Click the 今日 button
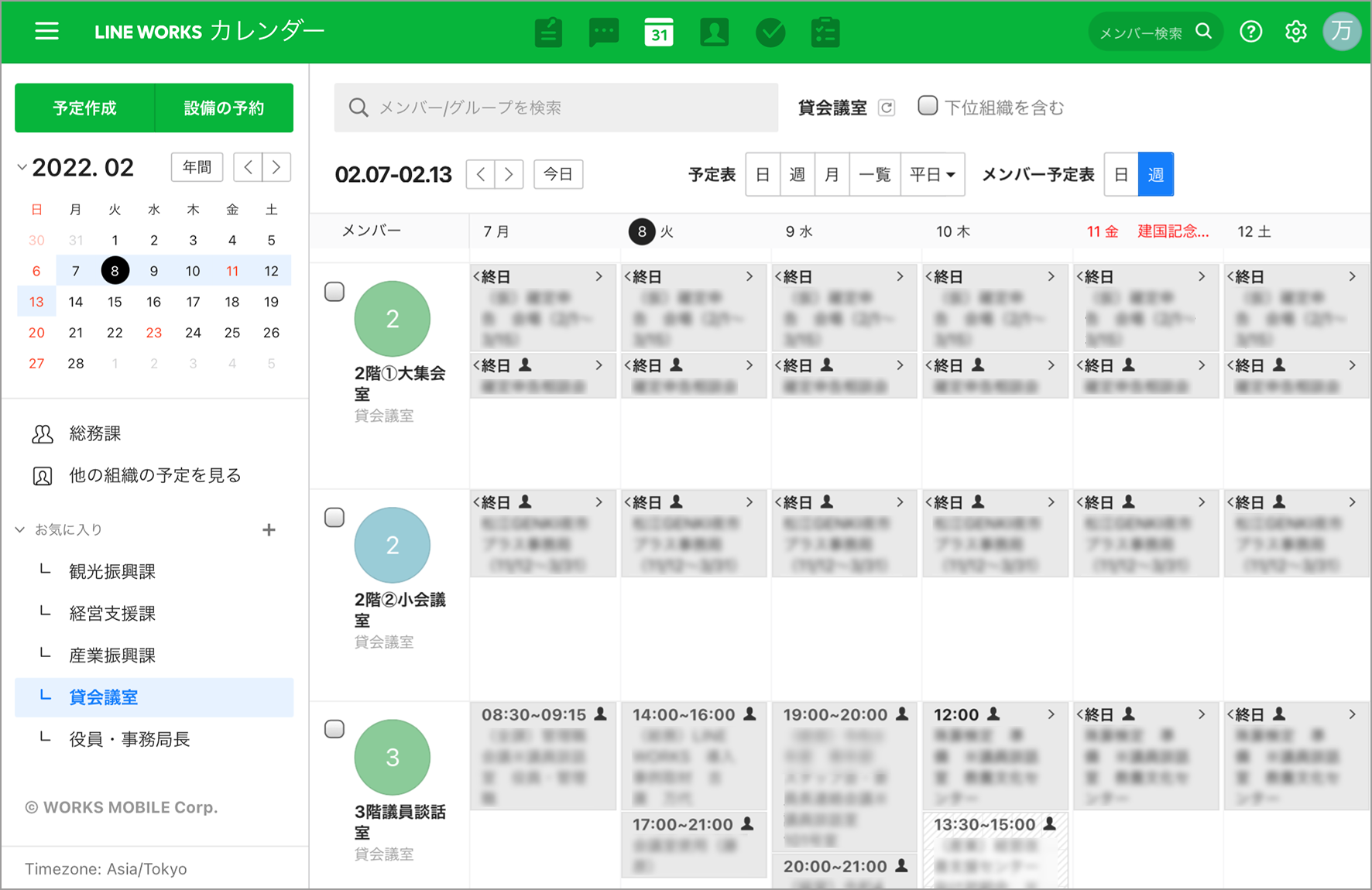 [558, 175]
